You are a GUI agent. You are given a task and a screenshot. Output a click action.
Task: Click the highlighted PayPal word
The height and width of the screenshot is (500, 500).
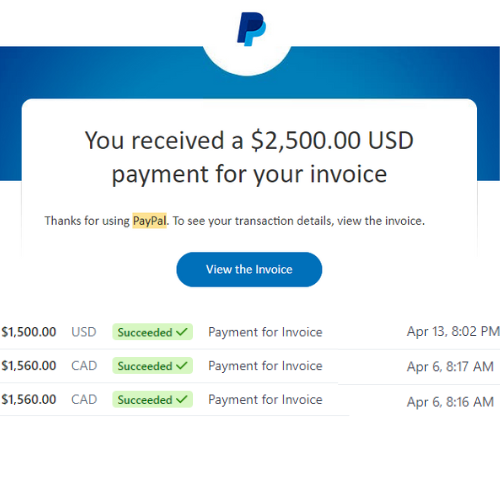click(x=149, y=221)
